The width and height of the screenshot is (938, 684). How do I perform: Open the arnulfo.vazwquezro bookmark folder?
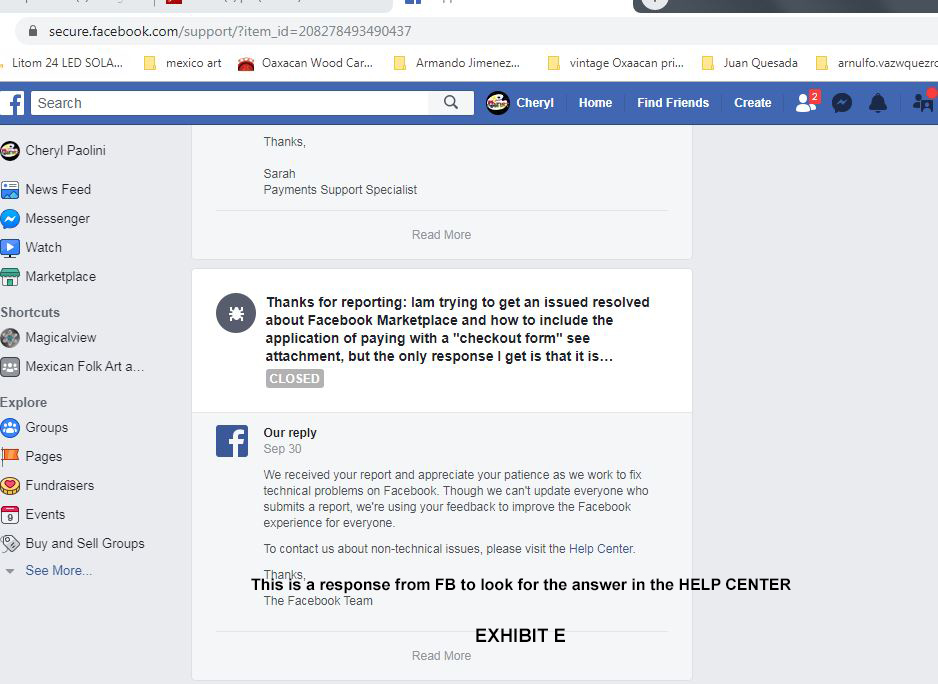point(878,63)
